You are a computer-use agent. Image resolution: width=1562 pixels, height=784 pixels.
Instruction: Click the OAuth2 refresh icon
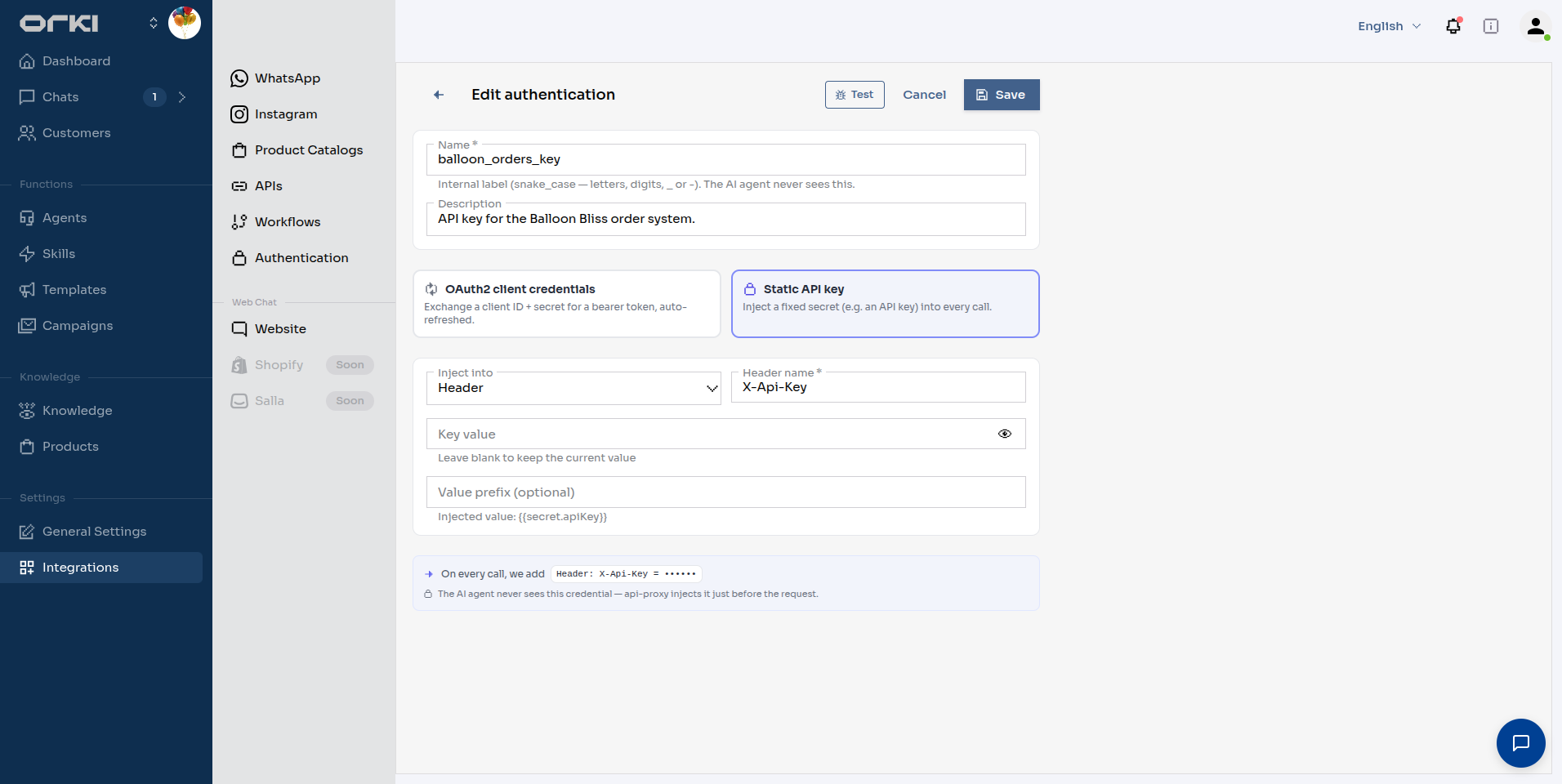click(x=431, y=289)
